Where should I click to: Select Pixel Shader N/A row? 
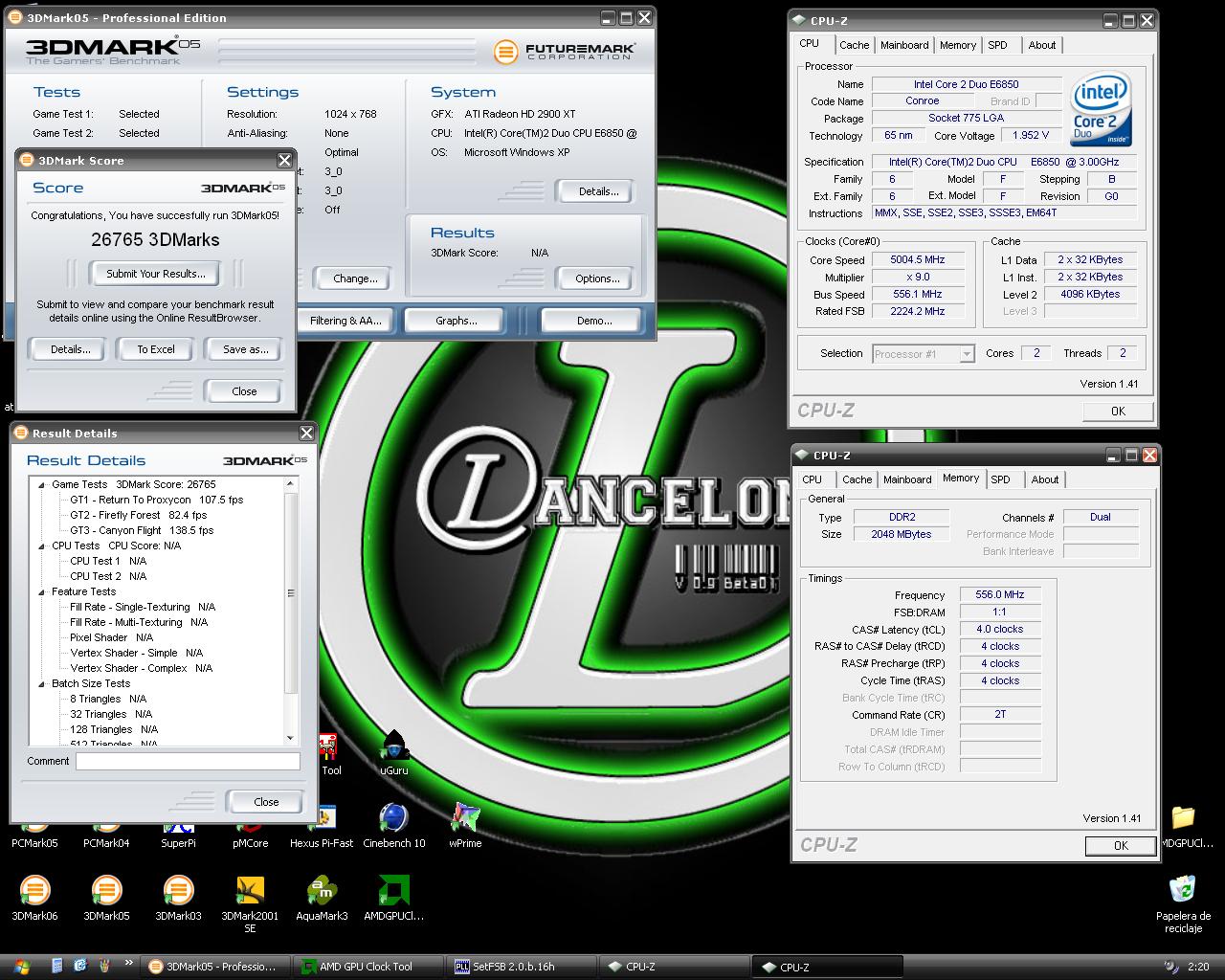[111, 637]
